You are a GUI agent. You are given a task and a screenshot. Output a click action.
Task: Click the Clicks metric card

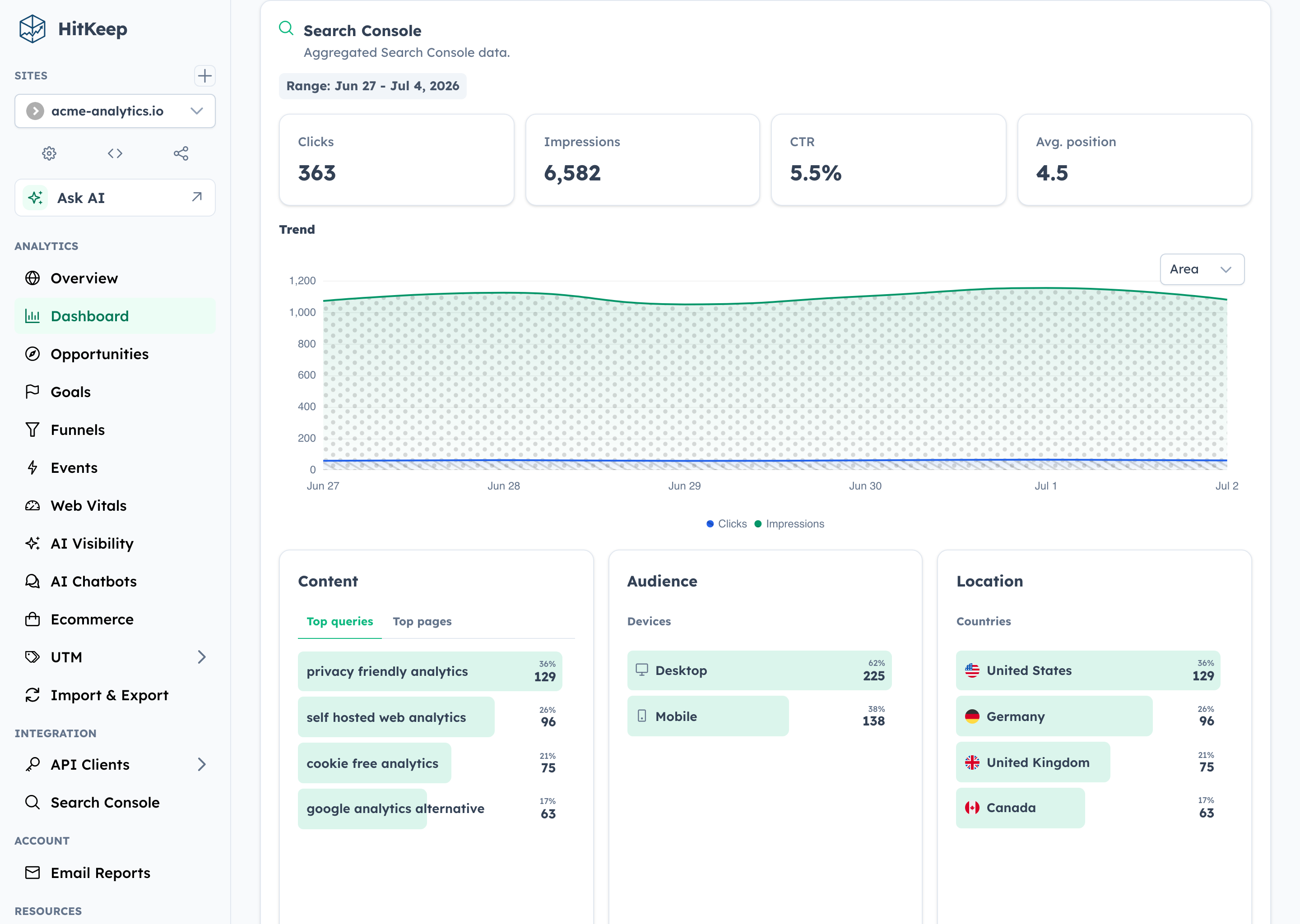point(396,160)
